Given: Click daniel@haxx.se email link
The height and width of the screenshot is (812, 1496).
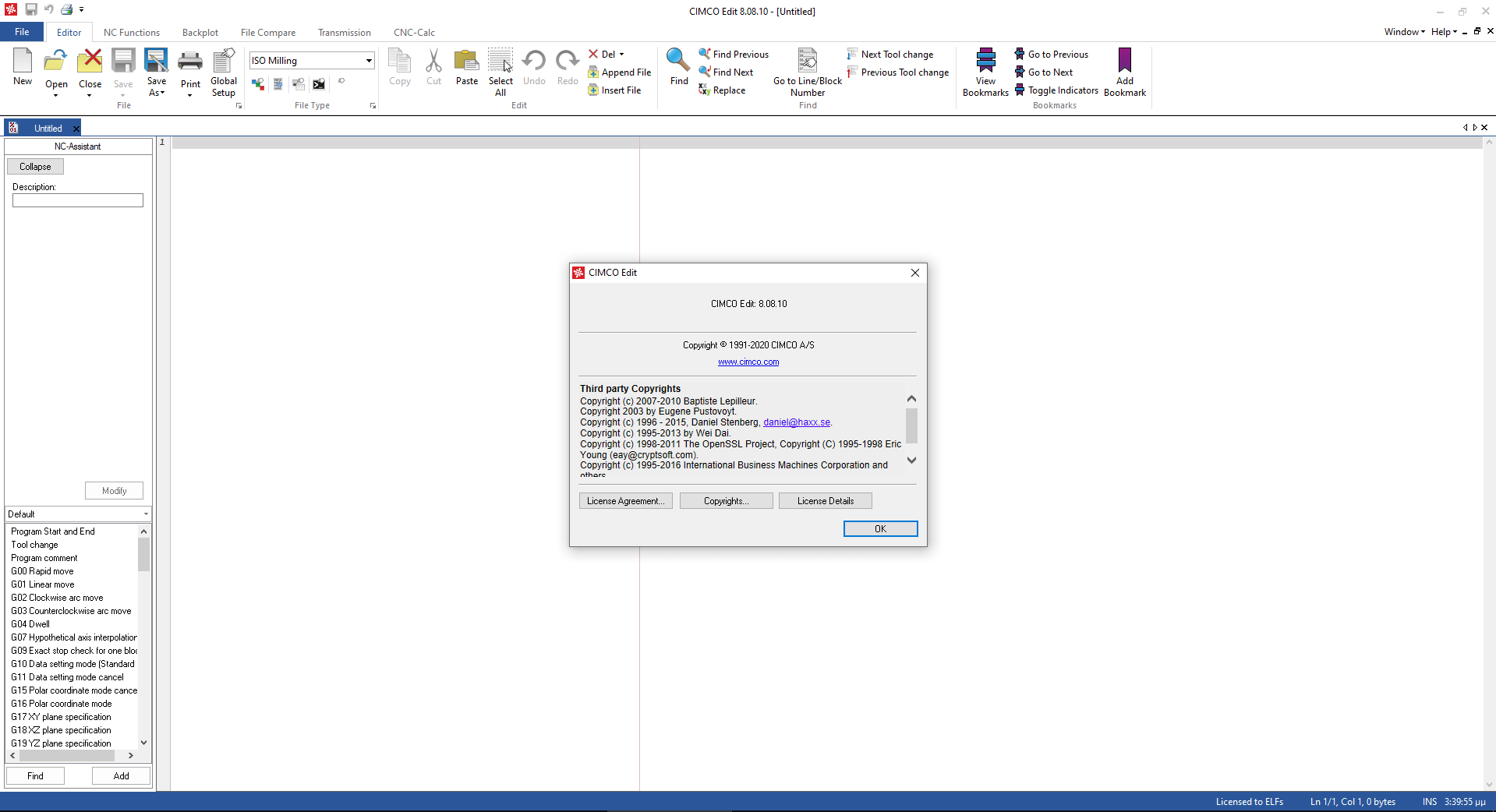Looking at the screenshot, I should click(797, 422).
